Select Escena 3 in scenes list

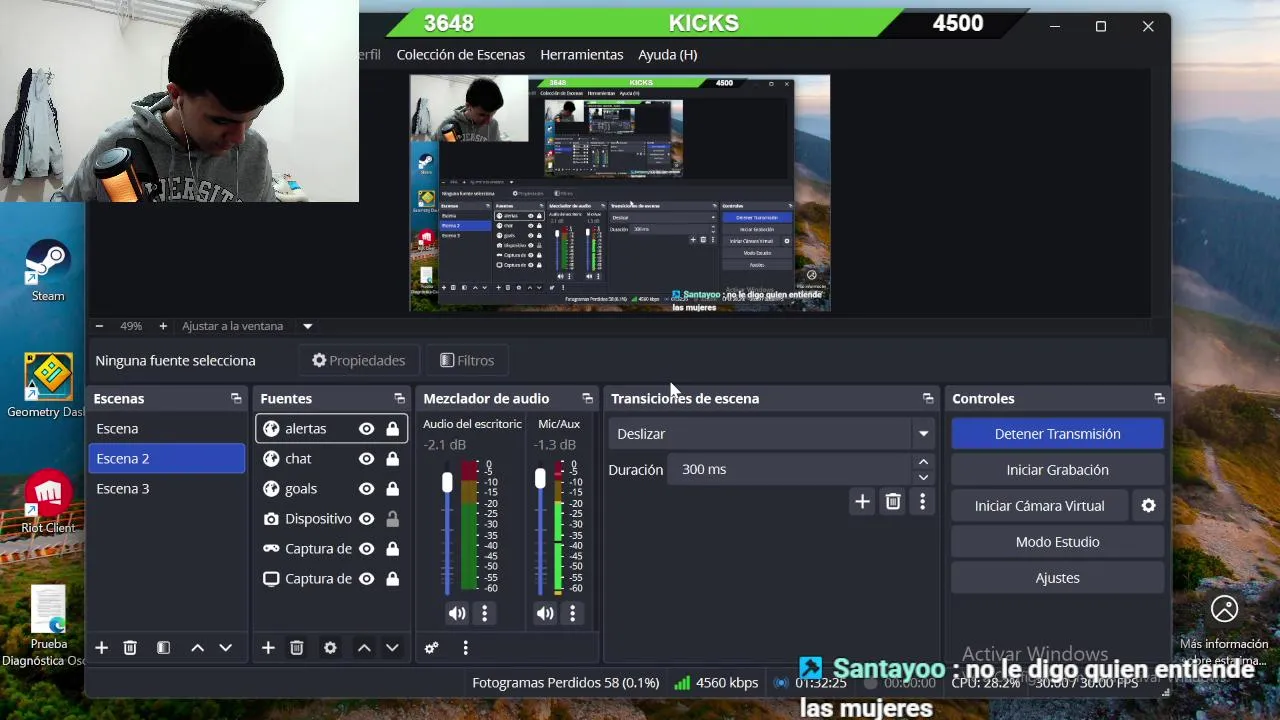(x=166, y=489)
